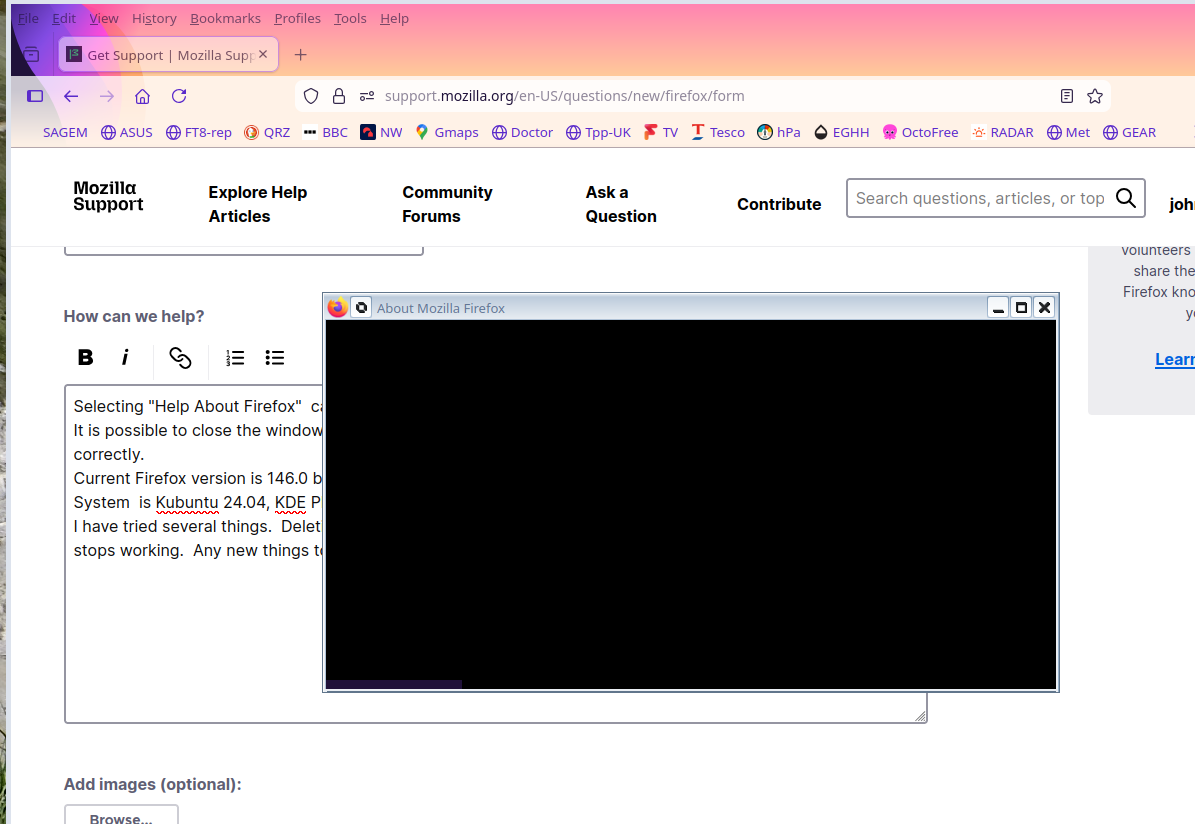The height and width of the screenshot is (824, 1195).
Task: Minimize the About Mozilla Firefox window
Action: (998, 307)
